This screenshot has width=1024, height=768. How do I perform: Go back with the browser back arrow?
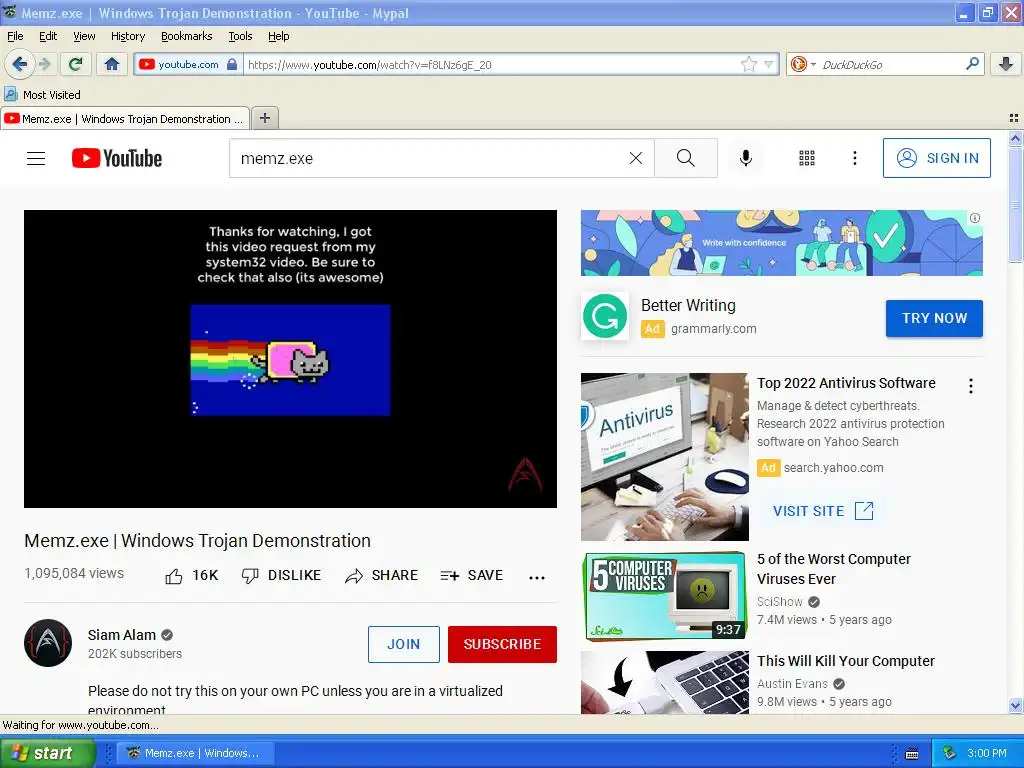coord(19,64)
